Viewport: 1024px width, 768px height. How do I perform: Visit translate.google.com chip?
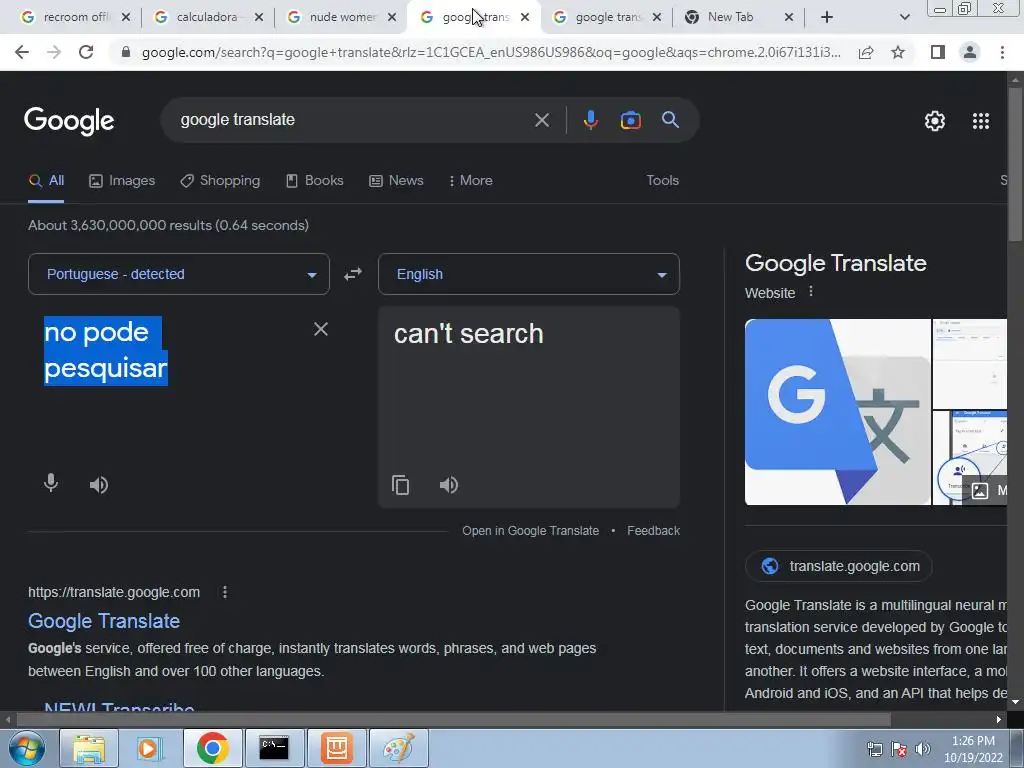(x=839, y=566)
